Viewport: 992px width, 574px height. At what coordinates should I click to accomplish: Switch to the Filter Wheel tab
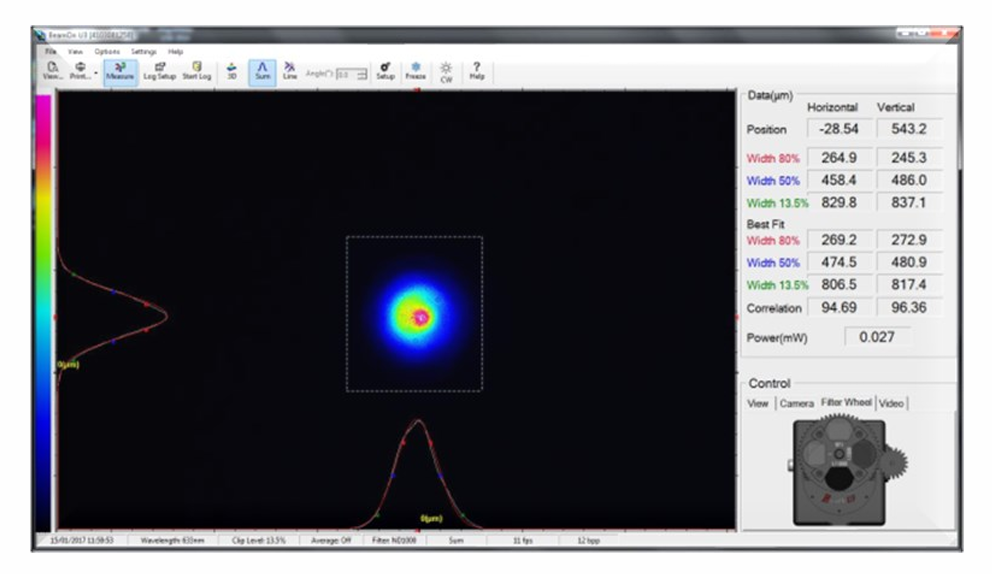click(846, 402)
